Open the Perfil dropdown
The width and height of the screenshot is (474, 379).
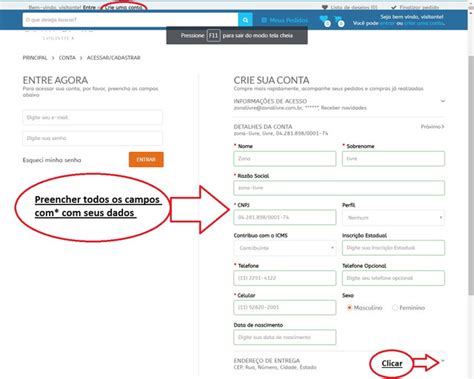(393, 218)
